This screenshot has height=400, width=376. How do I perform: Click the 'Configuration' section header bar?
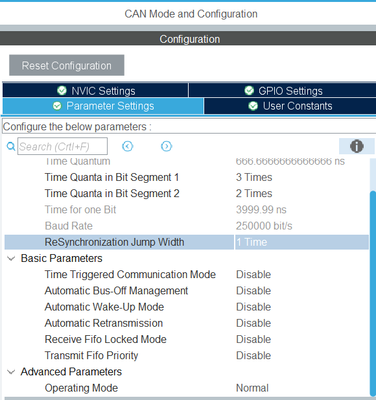pyautogui.click(x=188, y=39)
